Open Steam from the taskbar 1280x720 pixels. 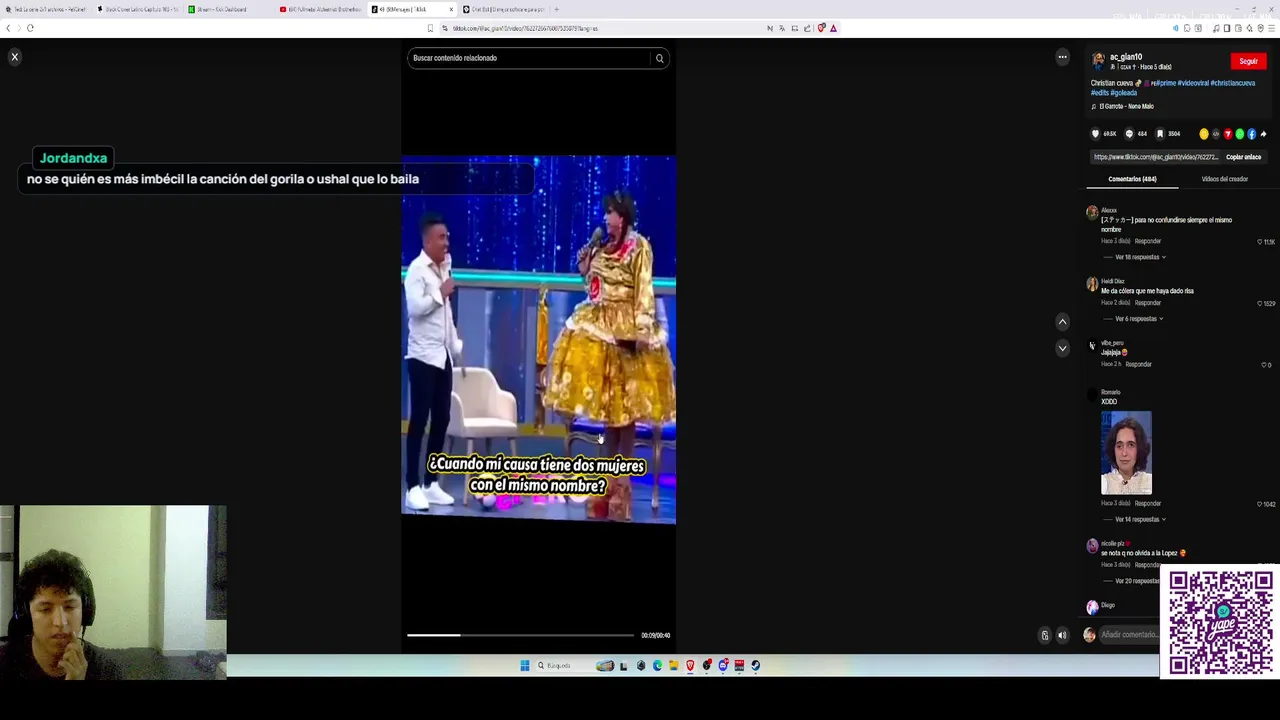[755, 666]
